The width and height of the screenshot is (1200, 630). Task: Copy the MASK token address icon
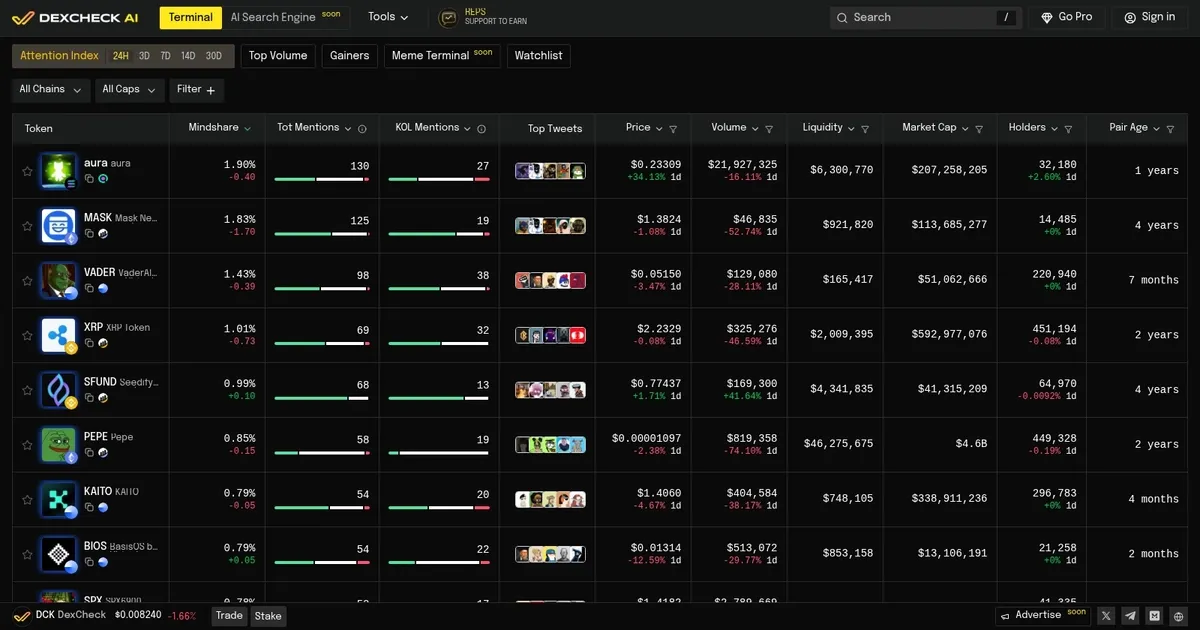[89, 233]
